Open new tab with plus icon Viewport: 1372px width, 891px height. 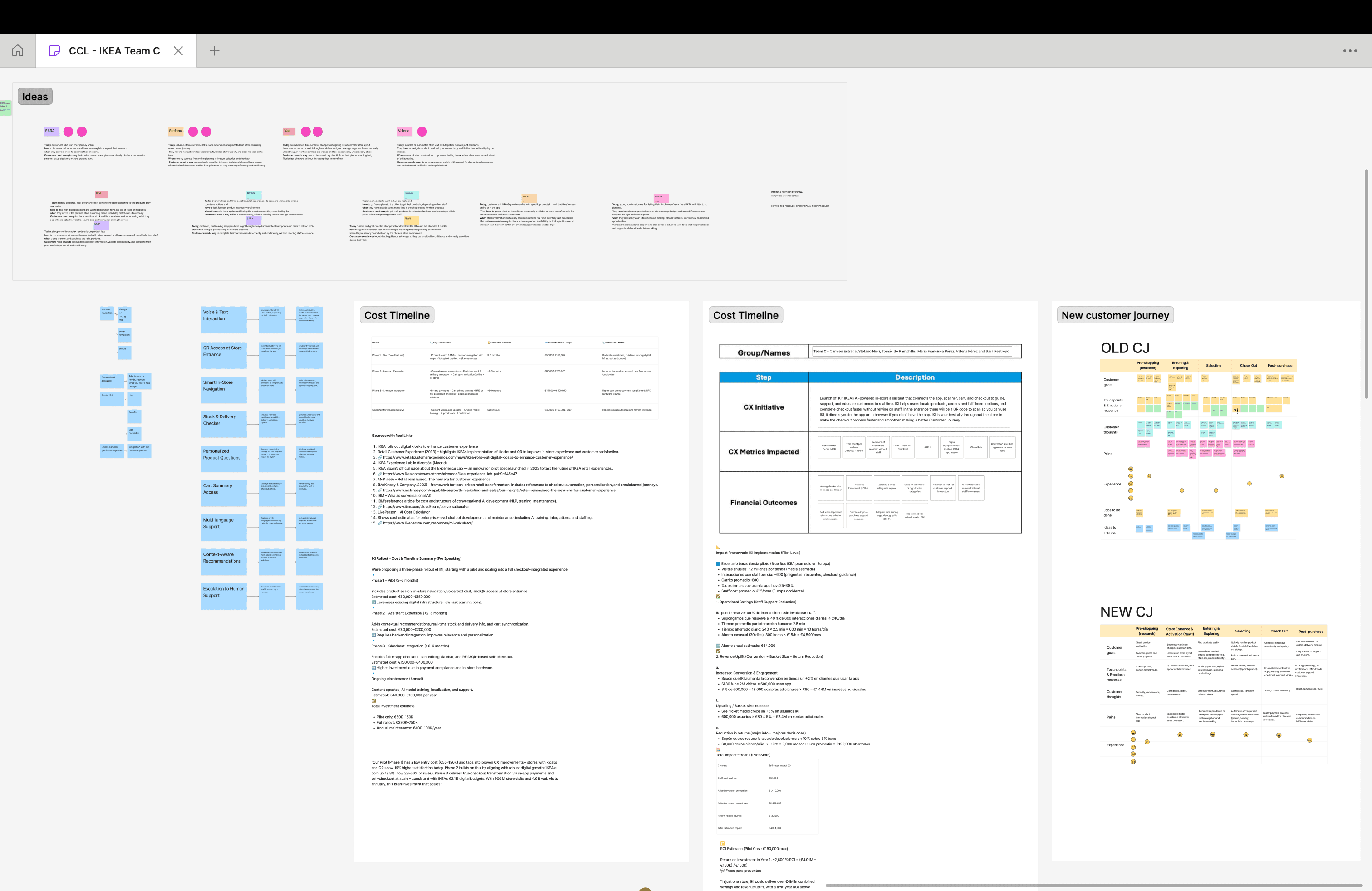tap(215, 51)
